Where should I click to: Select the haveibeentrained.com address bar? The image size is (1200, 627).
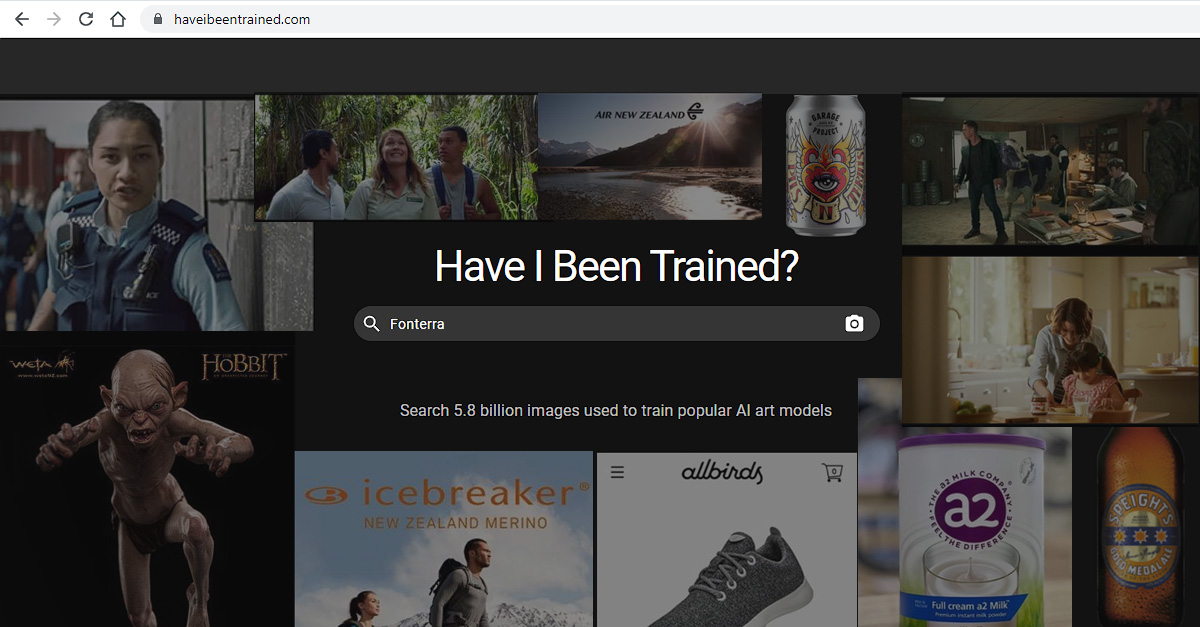click(668, 19)
